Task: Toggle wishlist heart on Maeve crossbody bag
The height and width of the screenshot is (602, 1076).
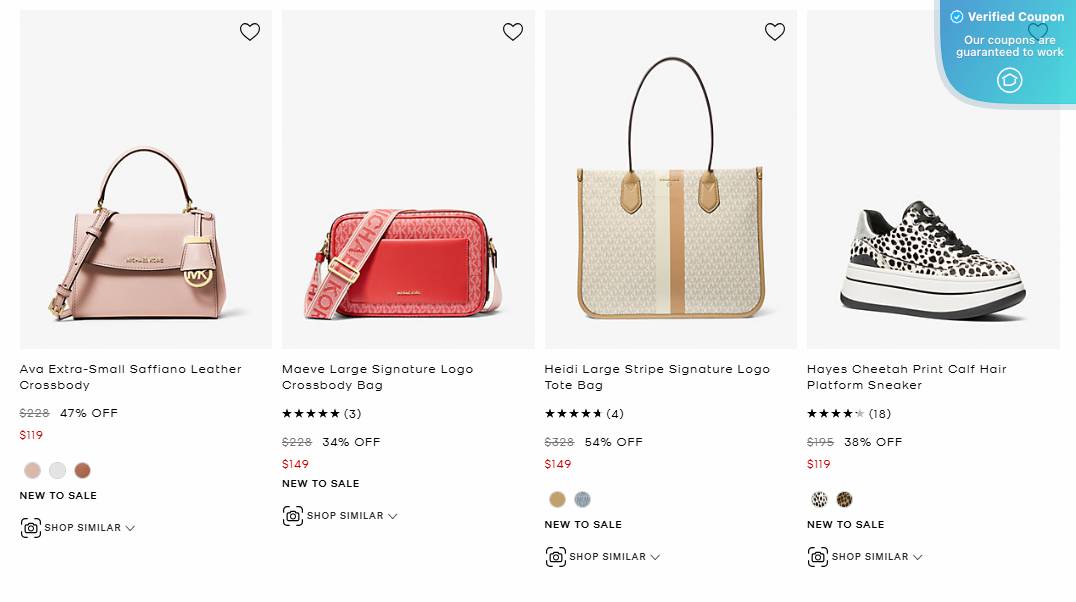Action: pyautogui.click(x=513, y=31)
